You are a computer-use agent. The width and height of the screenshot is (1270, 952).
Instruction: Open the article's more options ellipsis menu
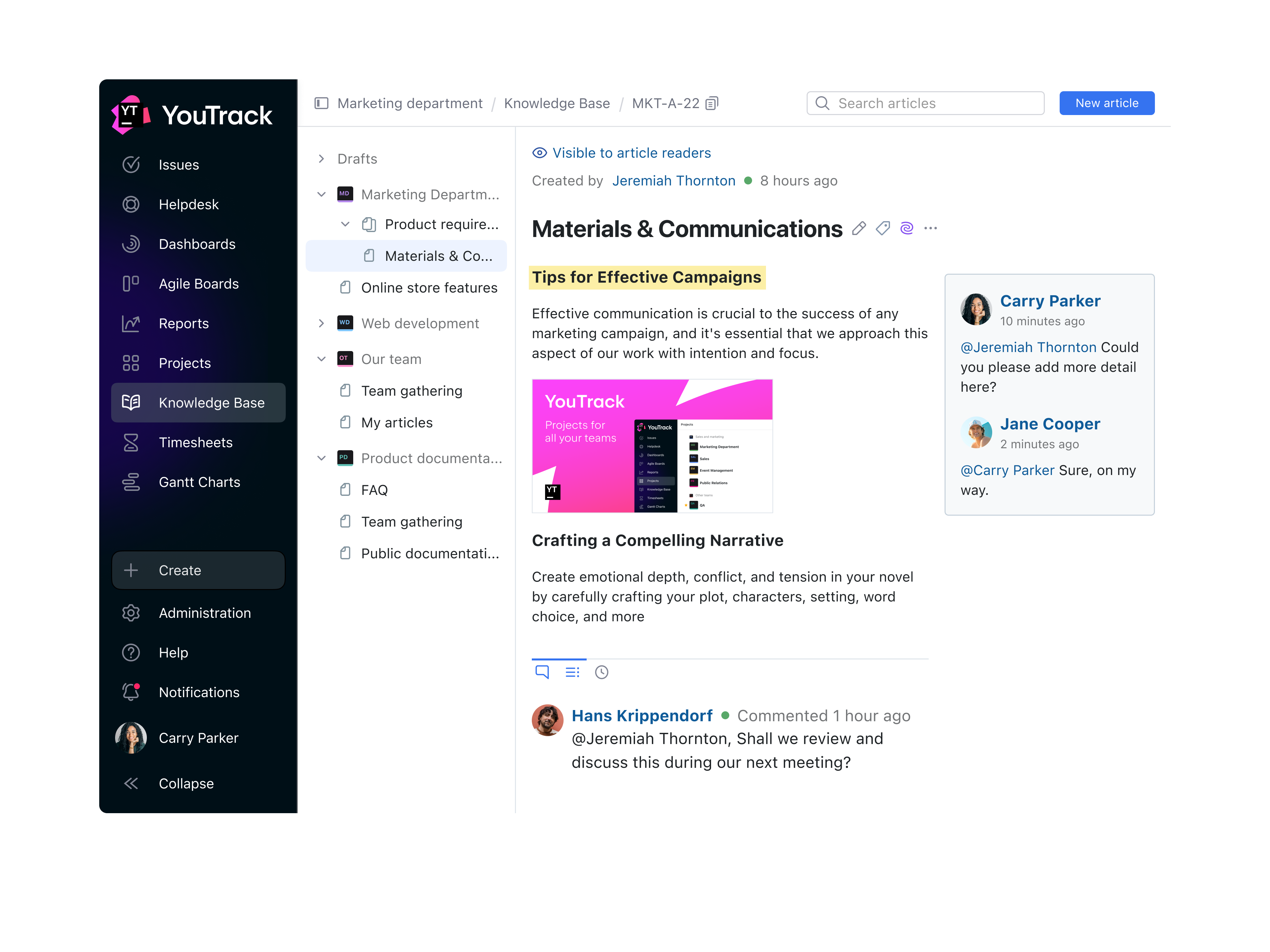931,228
